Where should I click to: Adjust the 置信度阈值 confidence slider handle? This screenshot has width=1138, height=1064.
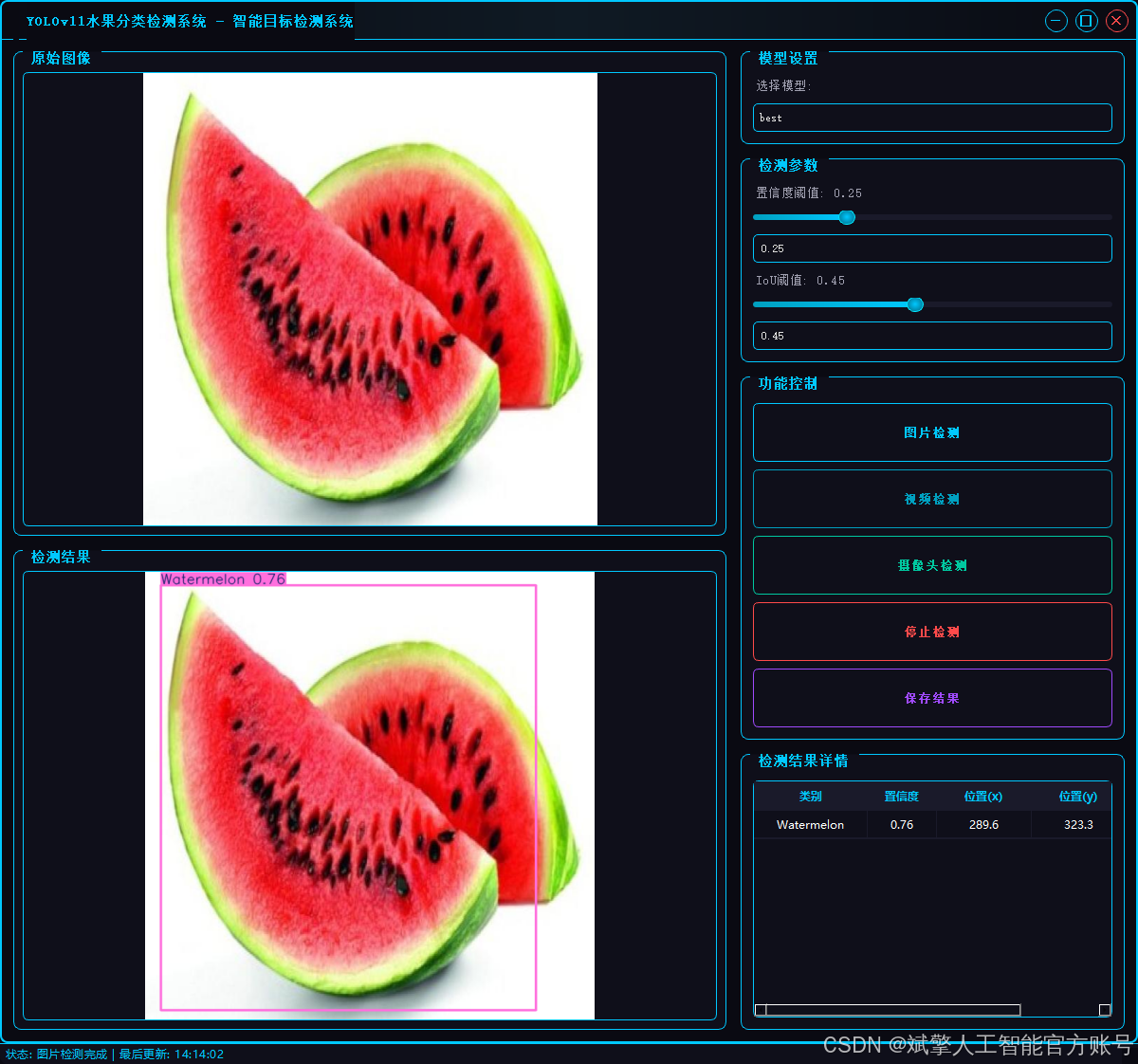click(847, 217)
